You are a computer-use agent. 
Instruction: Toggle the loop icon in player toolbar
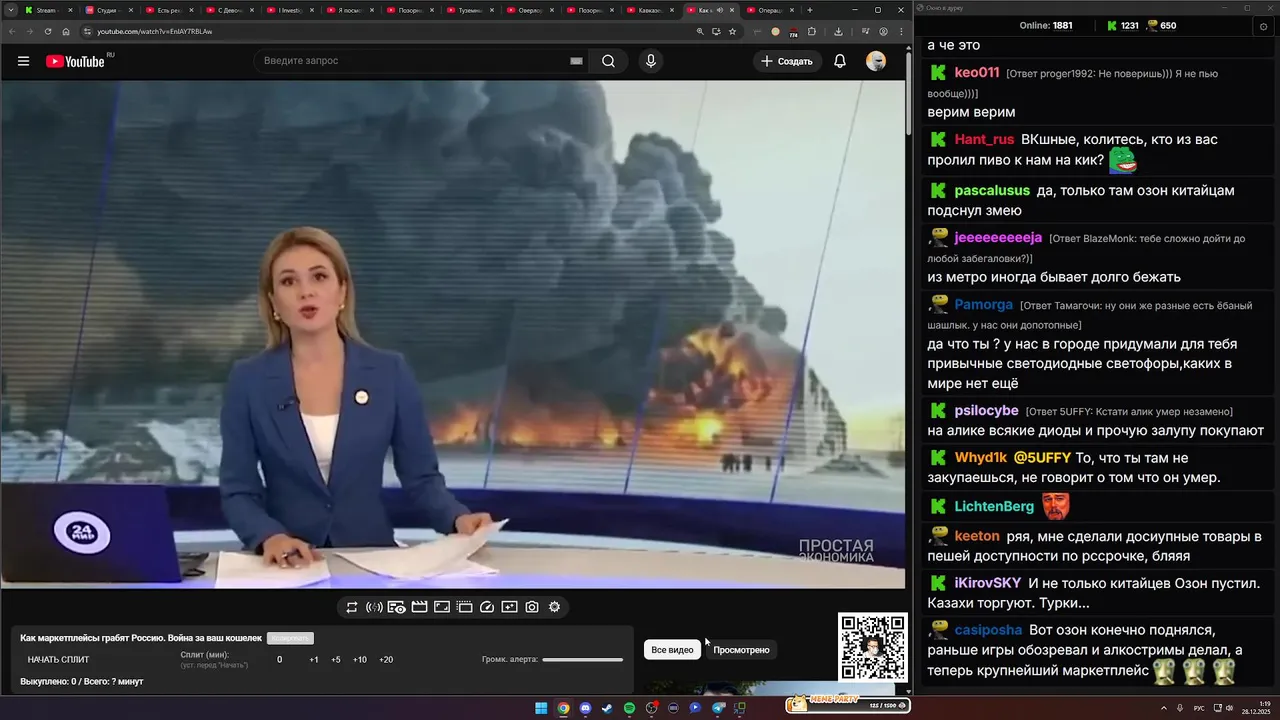click(352, 607)
